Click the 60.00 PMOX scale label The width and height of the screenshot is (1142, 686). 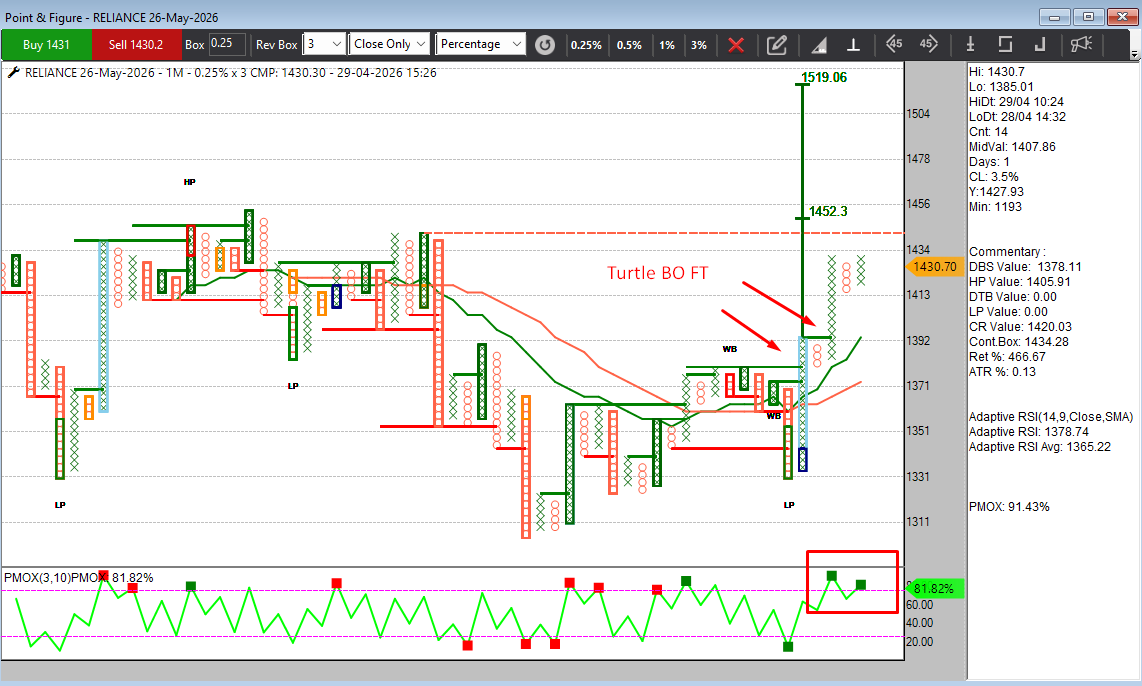click(919, 604)
